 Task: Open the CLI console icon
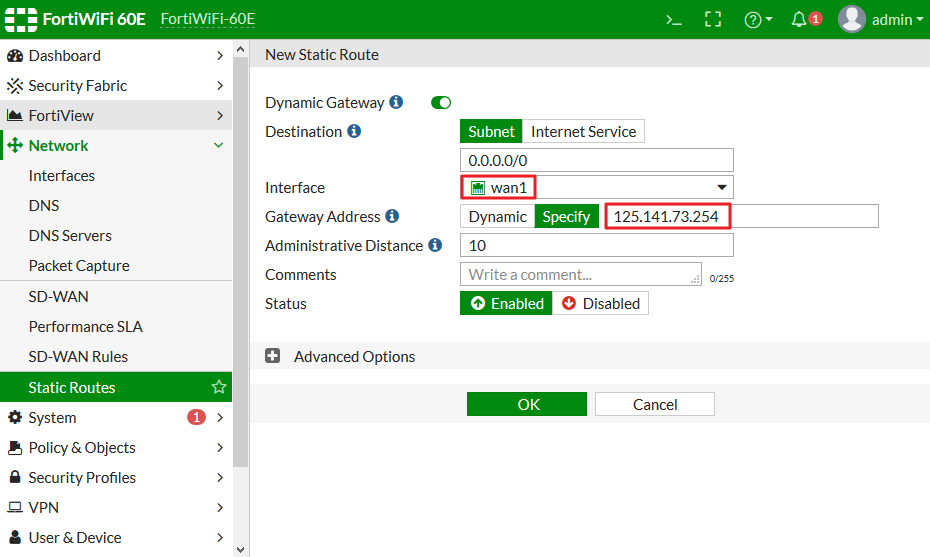pyautogui.click(x=674, y=20)
